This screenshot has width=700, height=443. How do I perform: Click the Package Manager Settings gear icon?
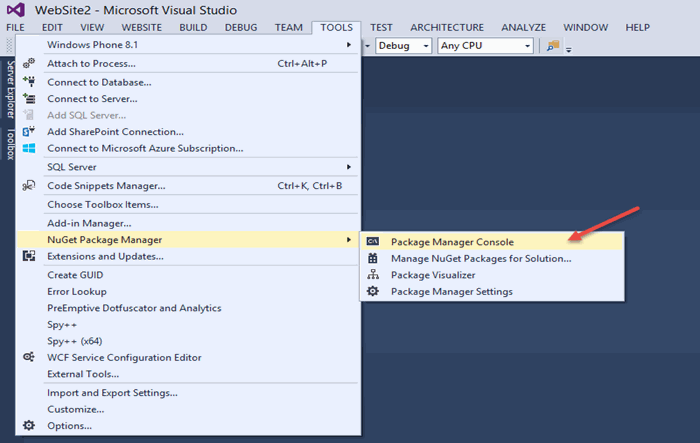pos(373,291)
